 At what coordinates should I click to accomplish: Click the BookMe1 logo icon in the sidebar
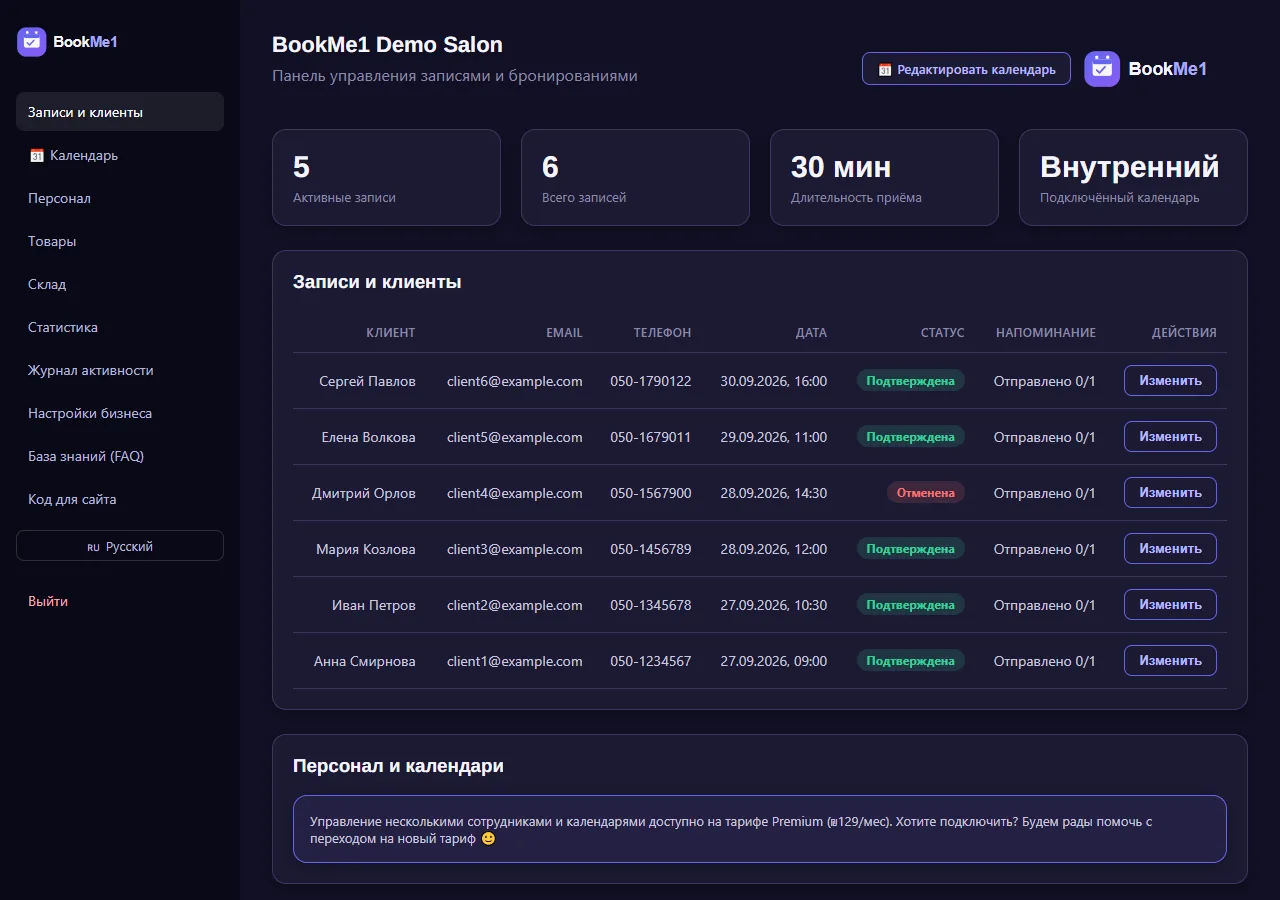(32, 42)
